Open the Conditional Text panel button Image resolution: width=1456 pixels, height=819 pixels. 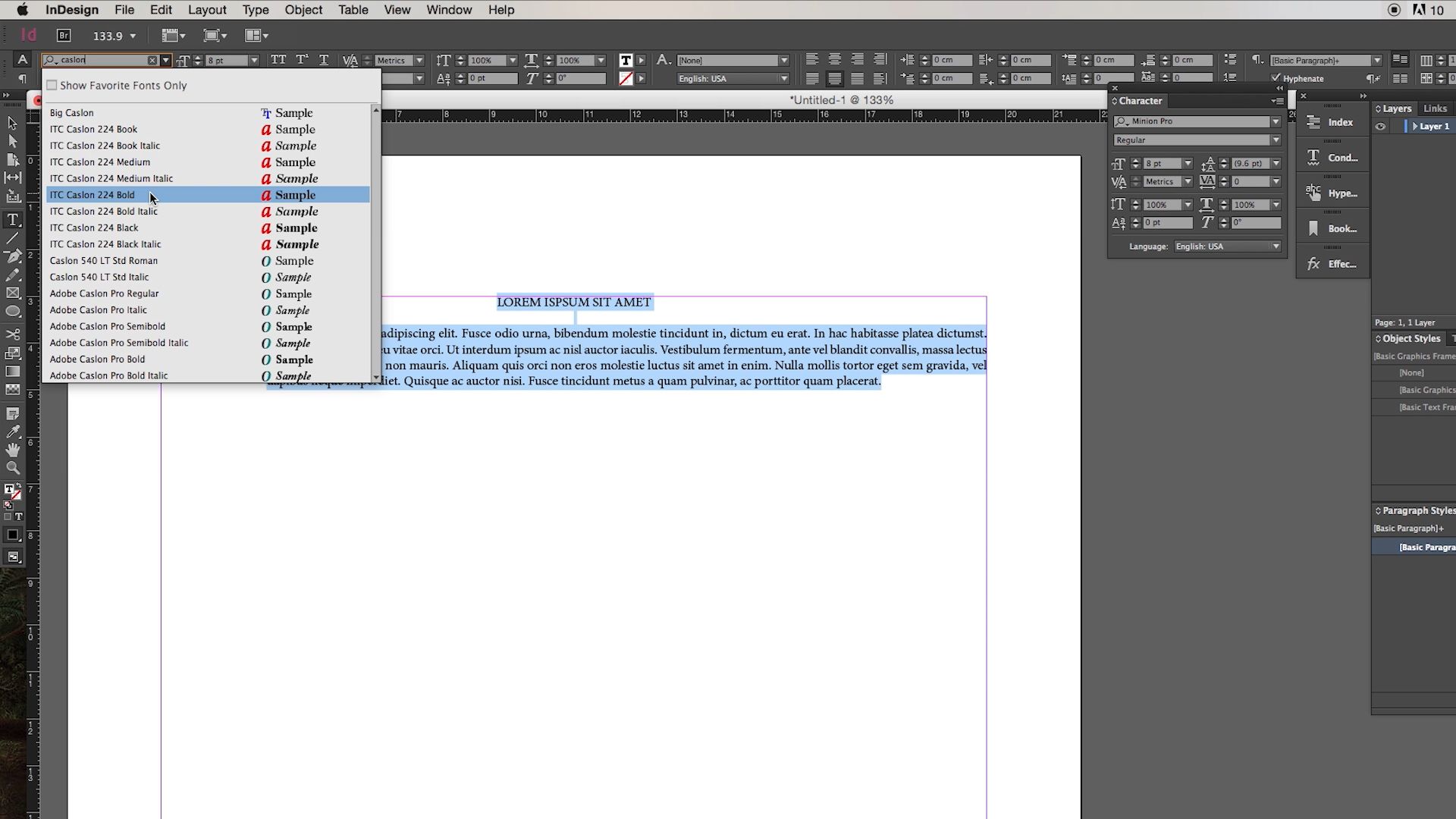click(1332, 158)
